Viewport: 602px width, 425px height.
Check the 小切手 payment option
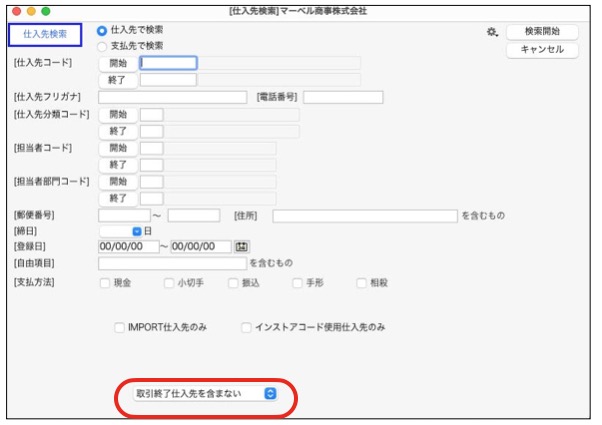coord(169,283)
